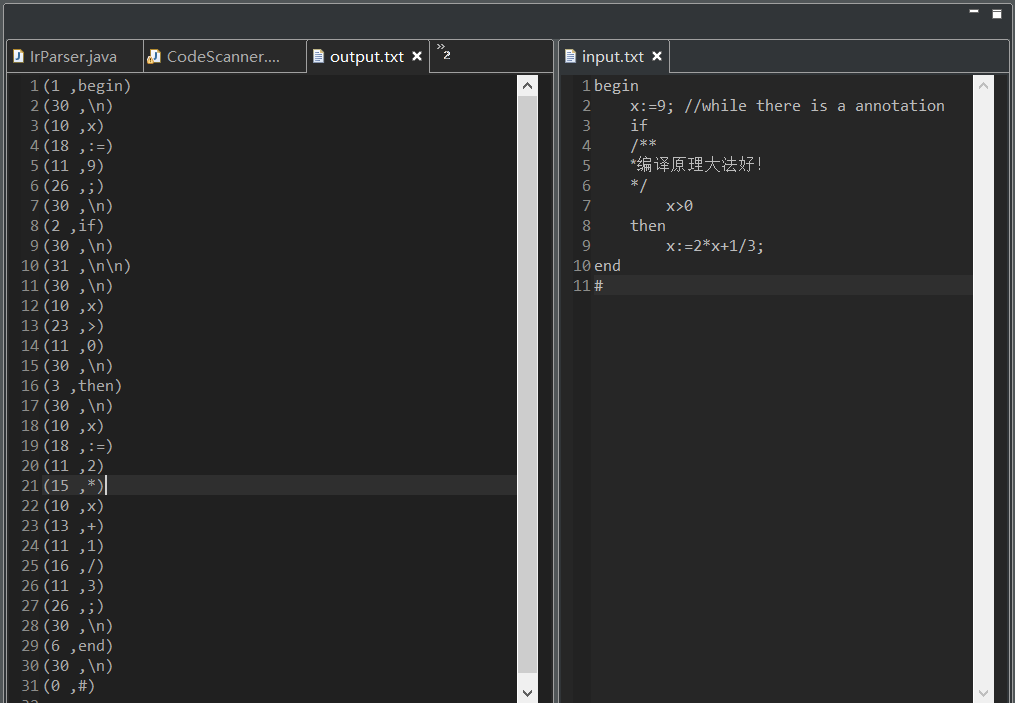Click the "//while there is a annotation" comment

814,106
